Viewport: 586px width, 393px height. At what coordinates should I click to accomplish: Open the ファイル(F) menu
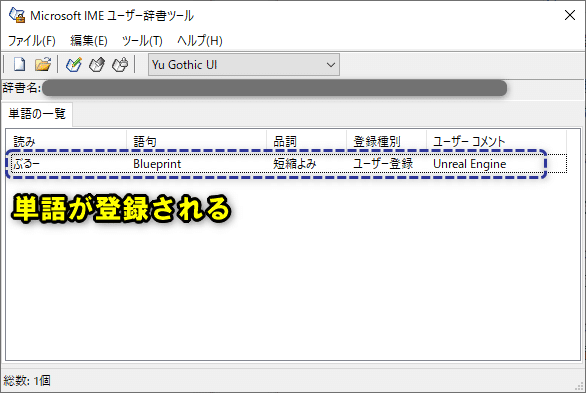point(32,40)
